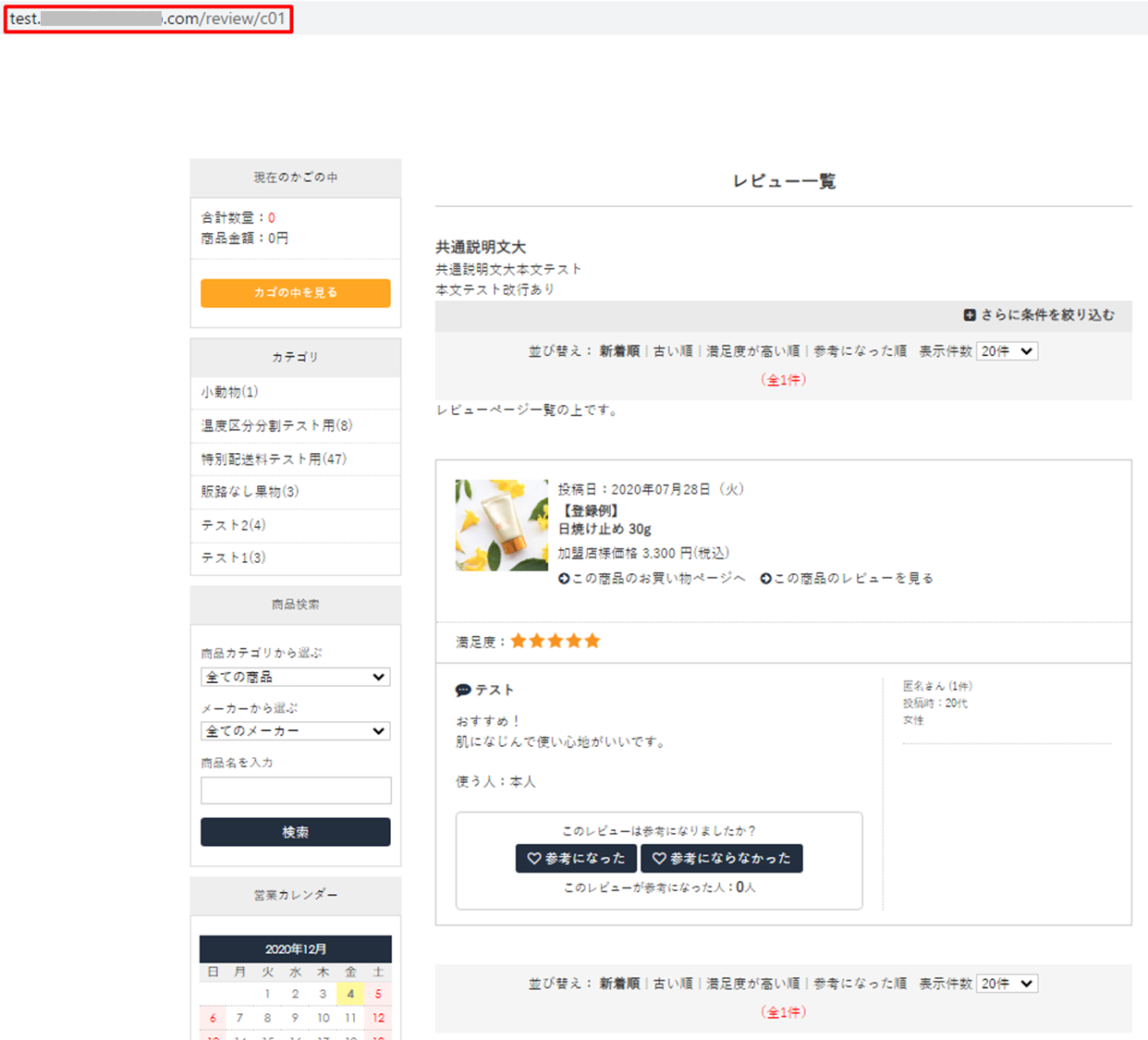Open the 商品カテゴリ dropdown showing 全ての商品
This screenshot has width=1148, height=1040.
pyautogui.click(x=295, y=677)
